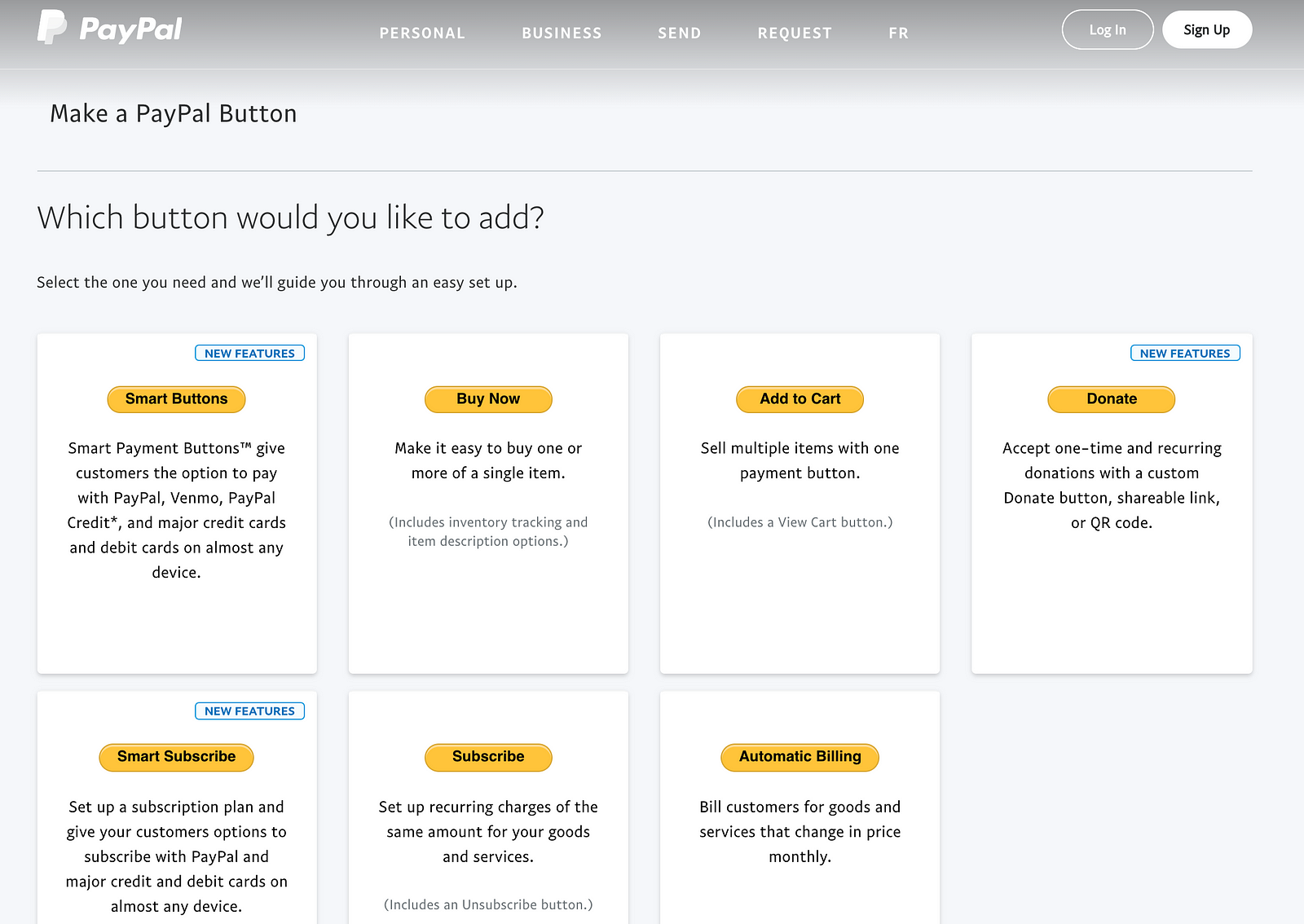Click the Sign Up button
1304x924 pixels.
click(1207, 29)
